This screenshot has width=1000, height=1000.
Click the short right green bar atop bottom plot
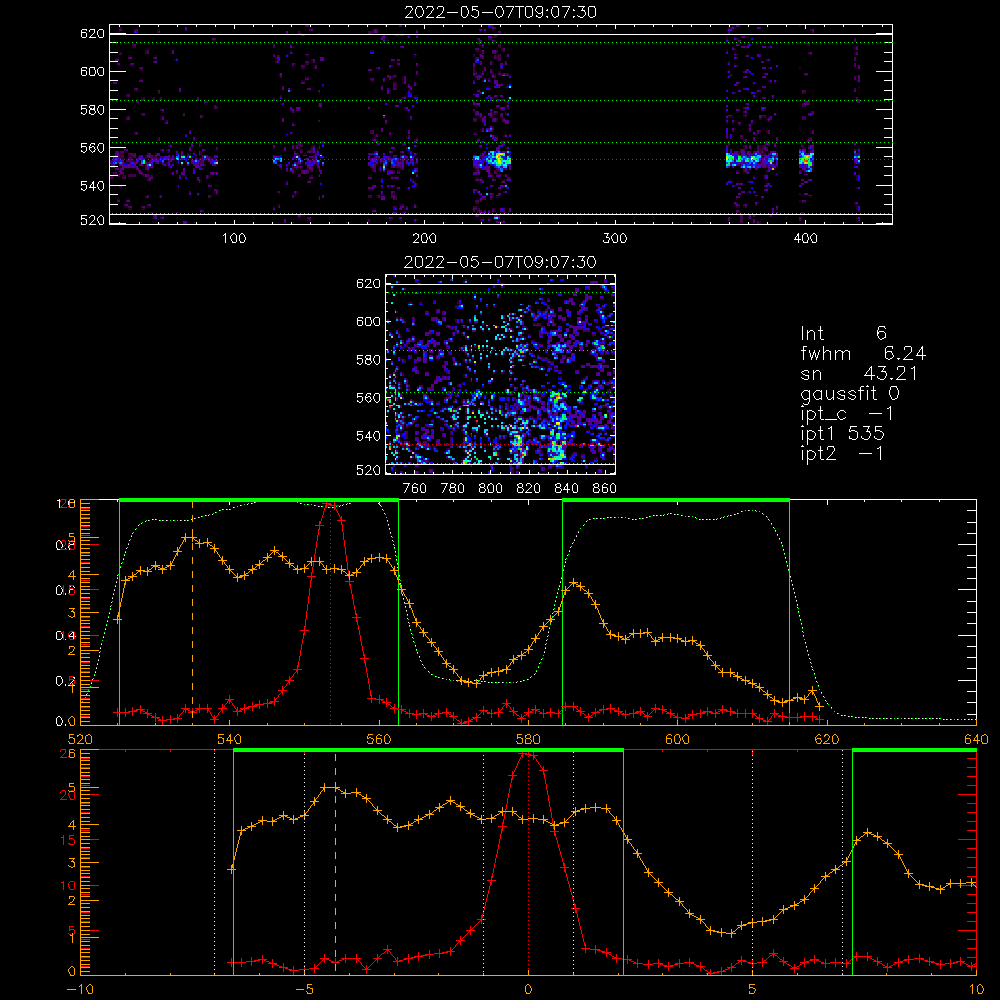coord(915,750)
